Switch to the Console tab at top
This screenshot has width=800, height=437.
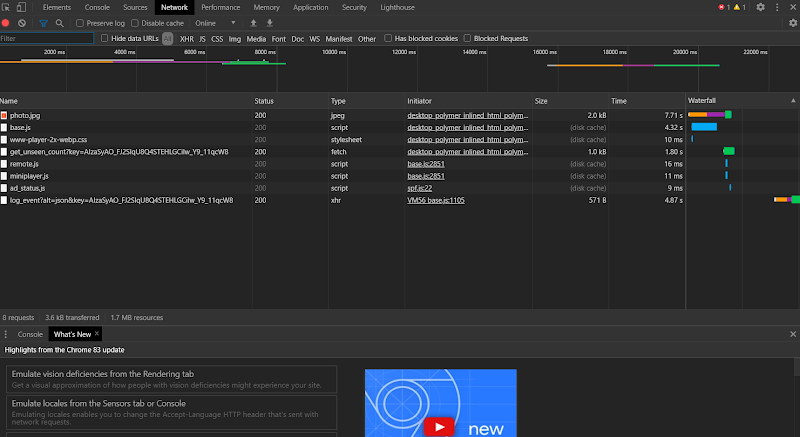tap(97, 7)
